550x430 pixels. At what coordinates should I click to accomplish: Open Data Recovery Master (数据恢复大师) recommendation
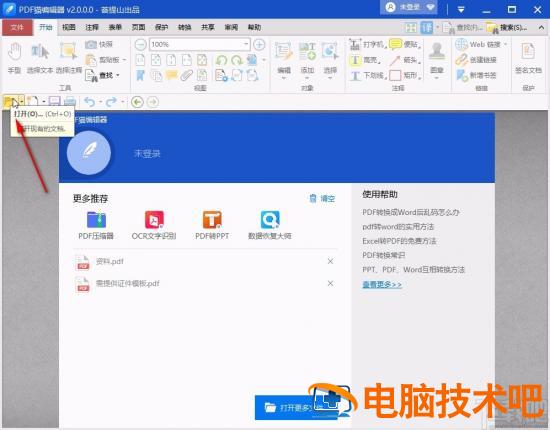[269, 225]
